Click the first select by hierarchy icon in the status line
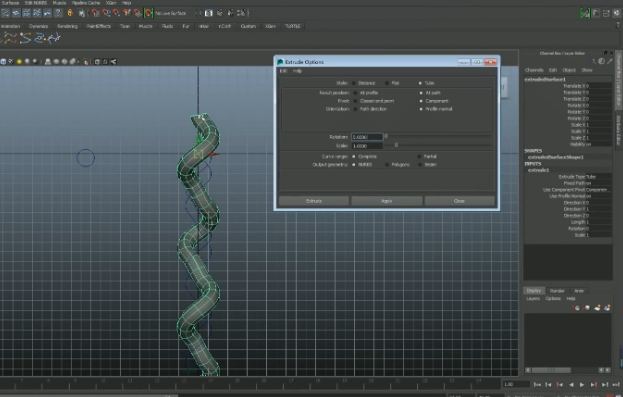The width and height of the screenshot is (623, 397). tap(5, 13)
